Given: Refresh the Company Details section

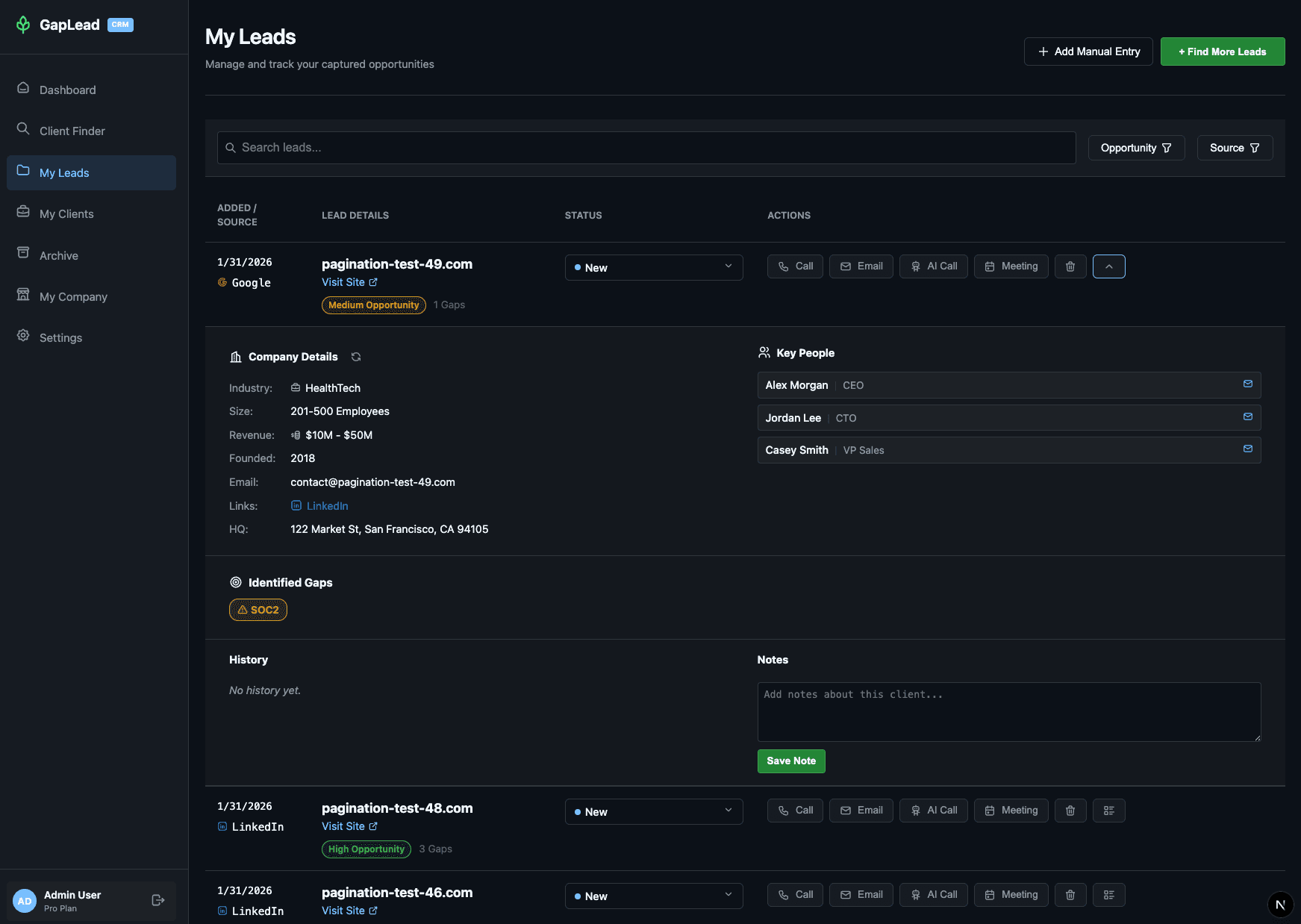Looking at the screenshot, I should click(356, 357).
